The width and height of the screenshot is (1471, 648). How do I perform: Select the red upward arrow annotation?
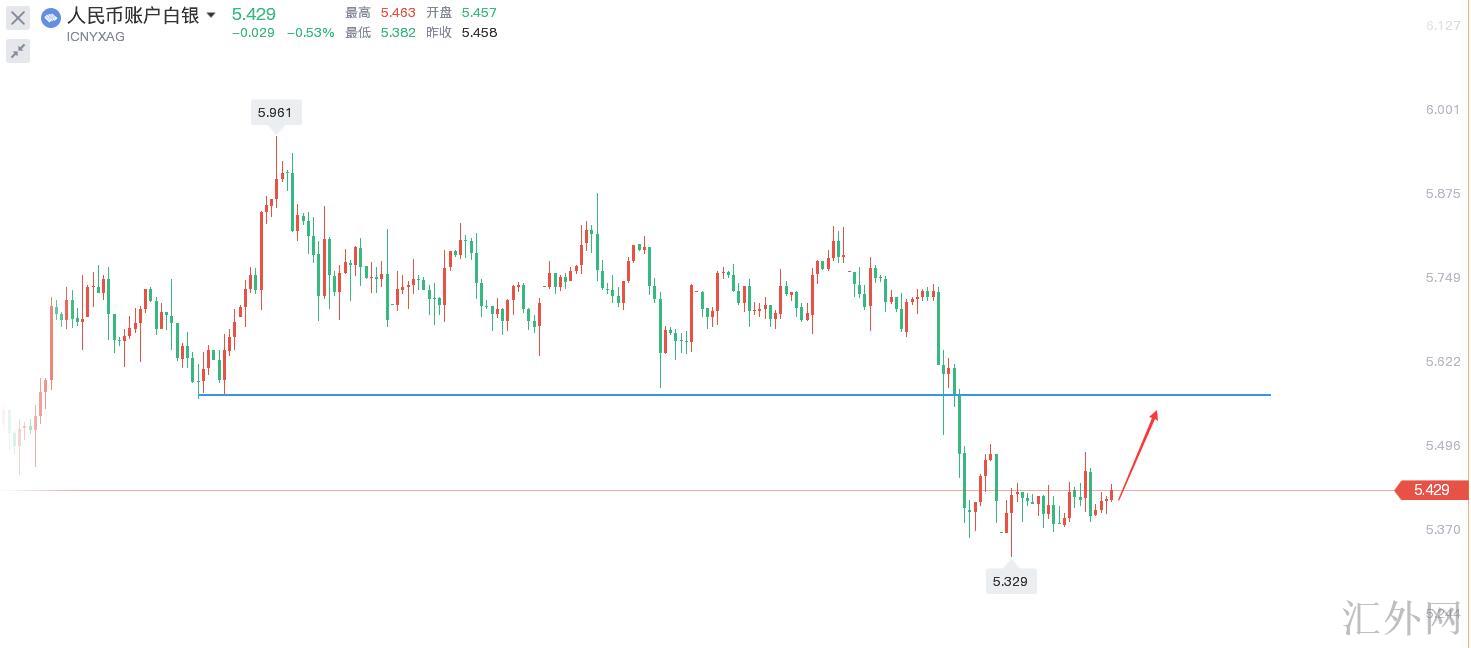coord(1138,455)
